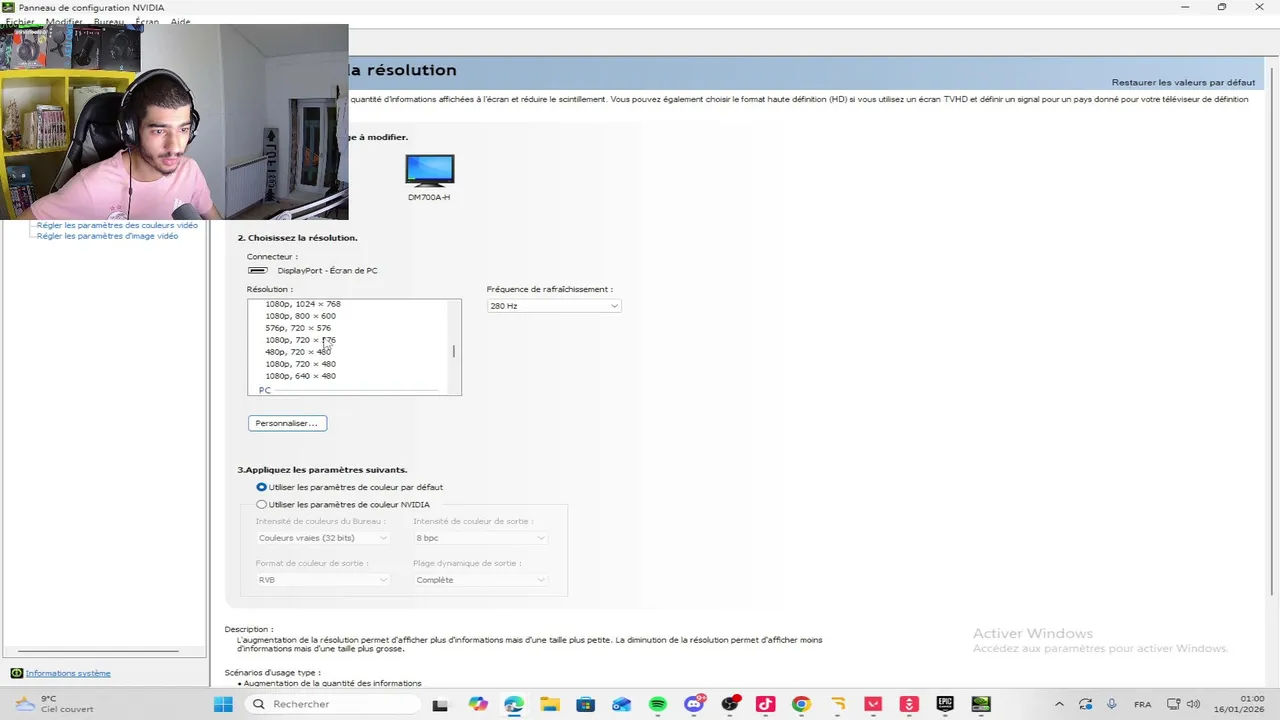Open Task View in taskbar
Image resolution: width=1280 pixels, height=720 pixels.
pyautogui.click(x=440, y=704)
